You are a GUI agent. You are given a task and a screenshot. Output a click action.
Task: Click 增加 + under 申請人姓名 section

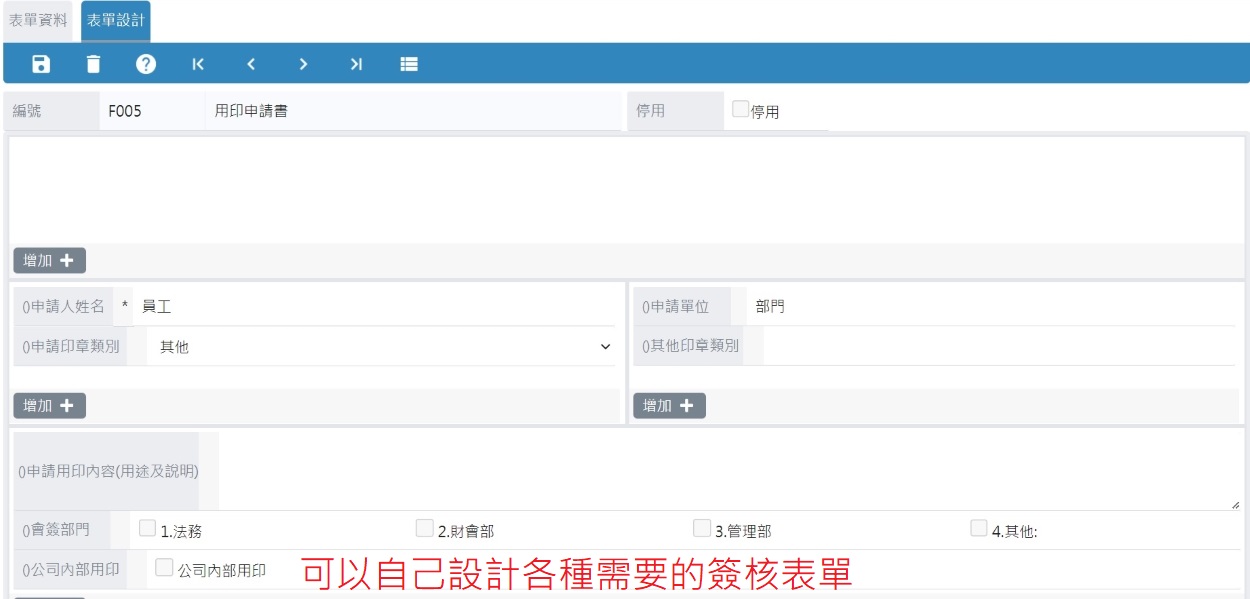point(48,405)
